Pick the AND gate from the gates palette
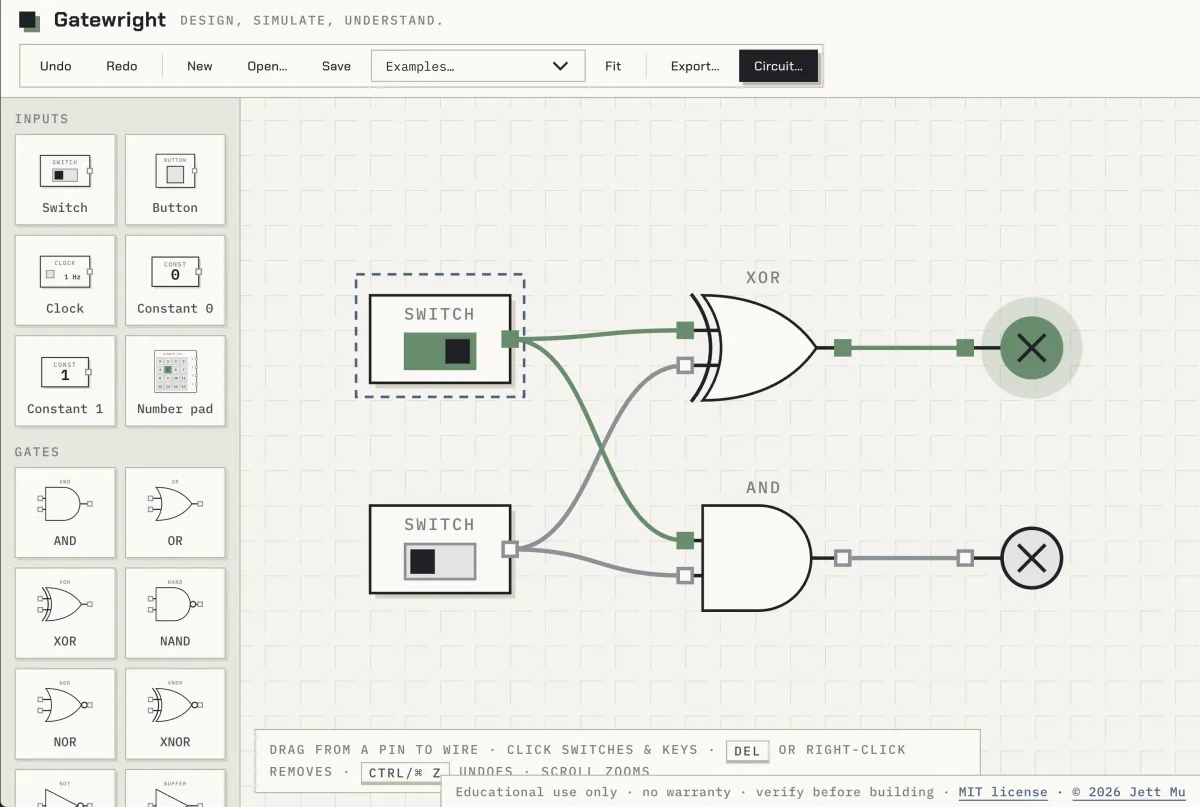The image size is (1200, 807). [65, 513]
